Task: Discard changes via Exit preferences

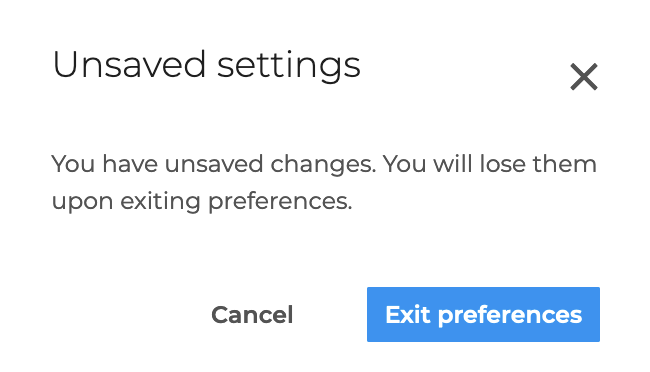Action: point(483,314)
